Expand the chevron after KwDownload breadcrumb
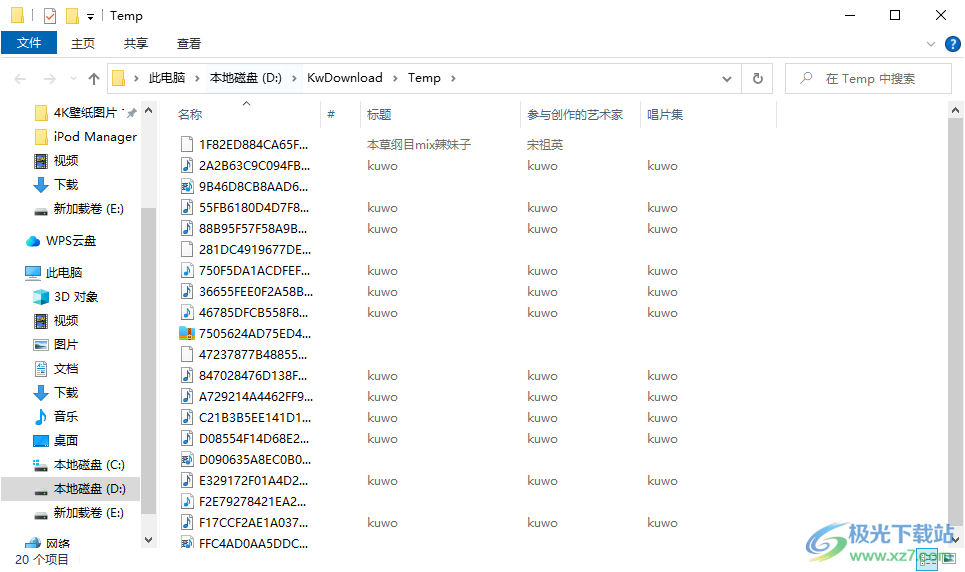The height and width of the screenshot is (572, 965). 394,78
